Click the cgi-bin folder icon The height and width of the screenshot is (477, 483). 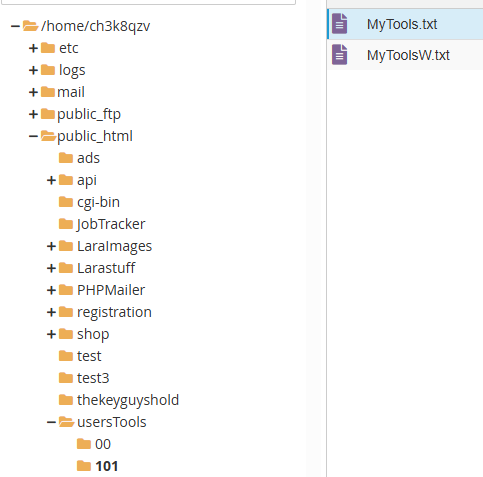[66, 202]
